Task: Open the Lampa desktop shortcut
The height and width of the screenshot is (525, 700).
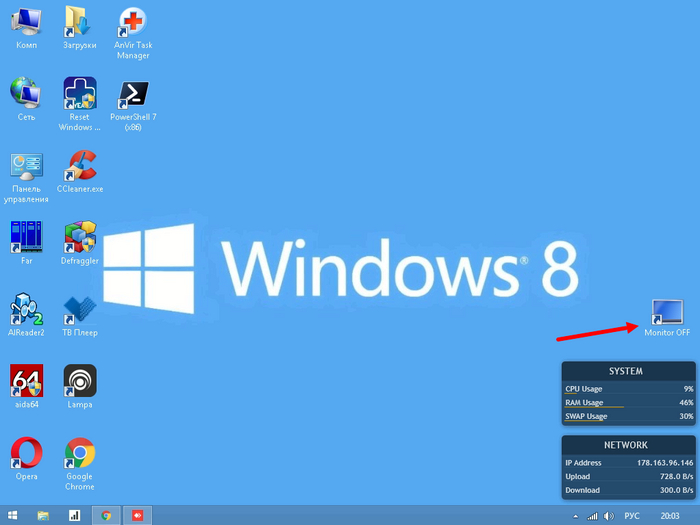Action: pos(80,382)
